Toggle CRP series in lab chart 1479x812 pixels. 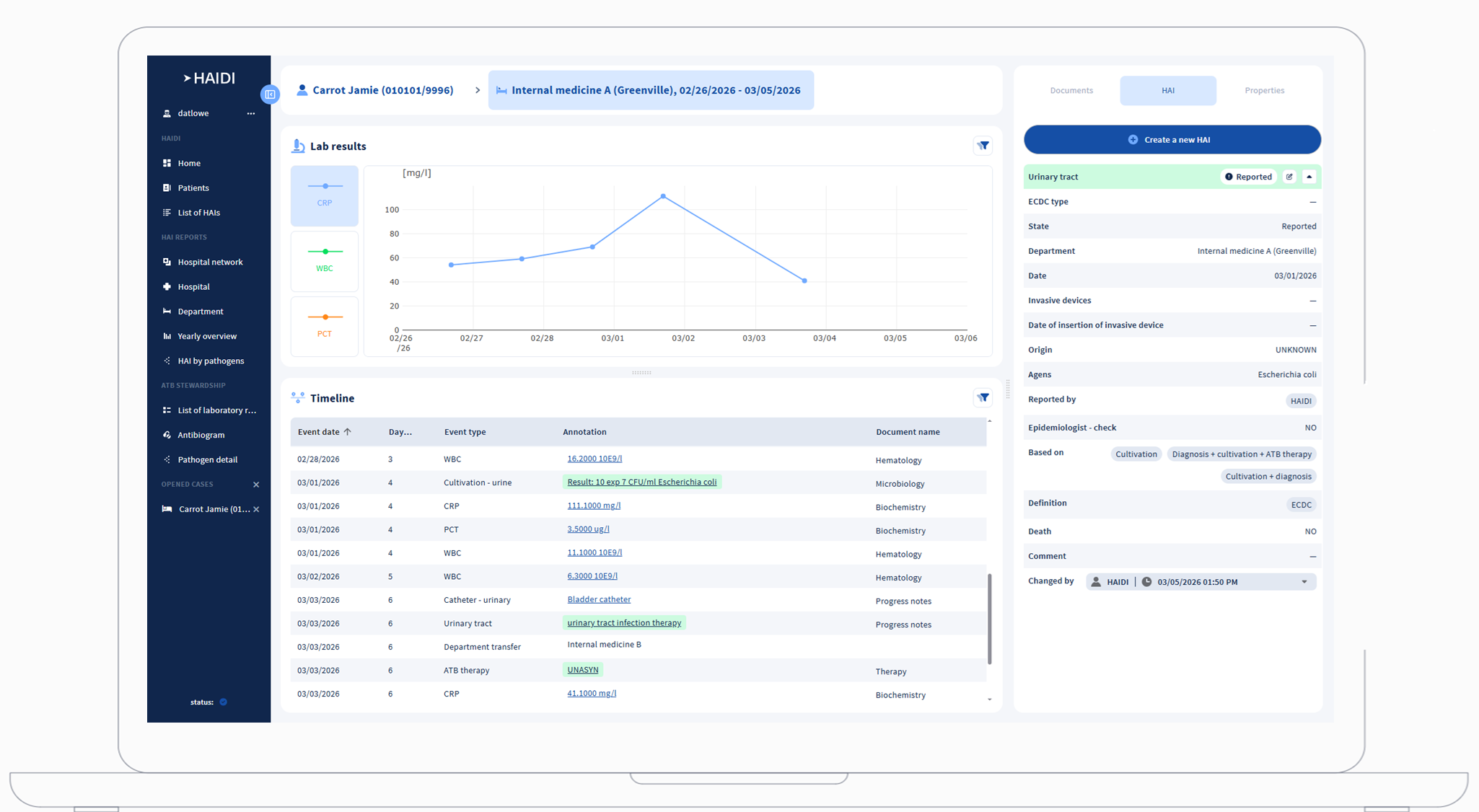(325, 195)
